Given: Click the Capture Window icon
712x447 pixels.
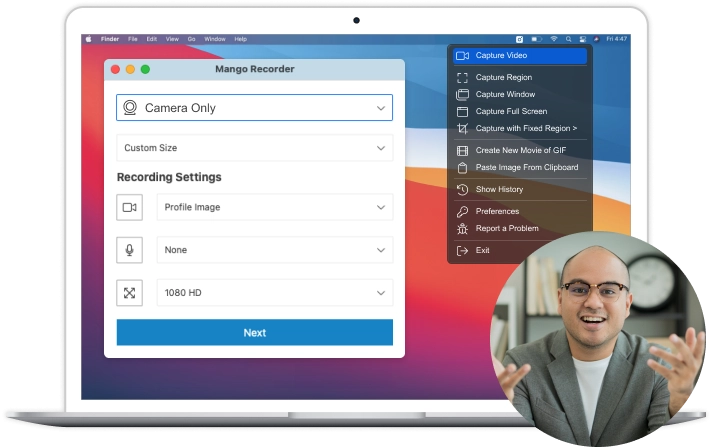Looking at the screenshot, I should 462,94.
